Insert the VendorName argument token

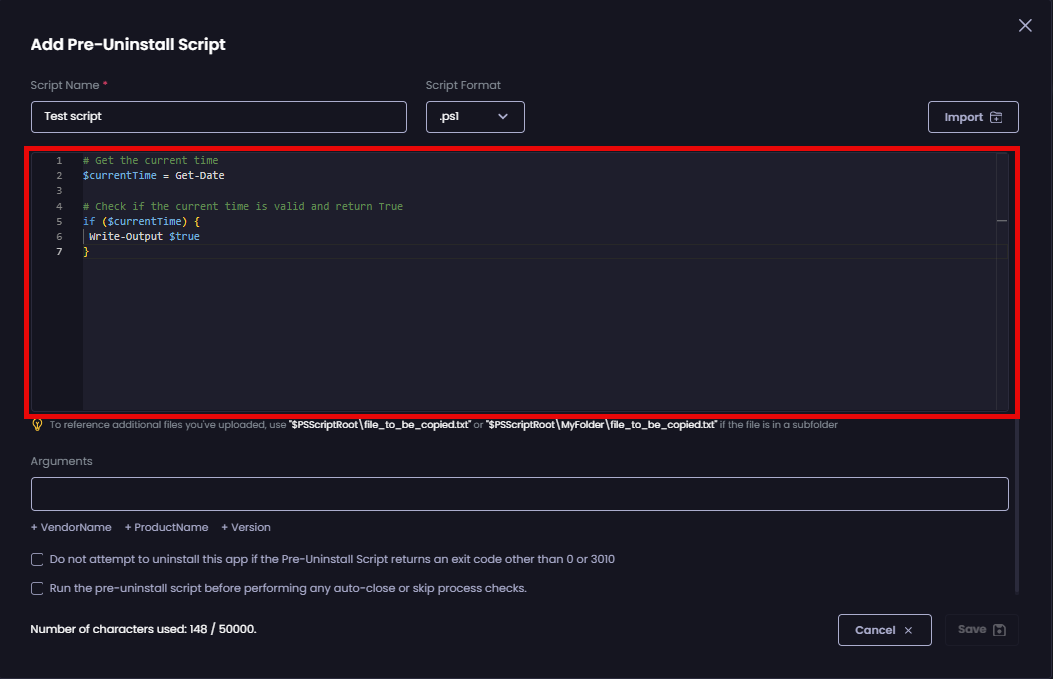point(71,527)
